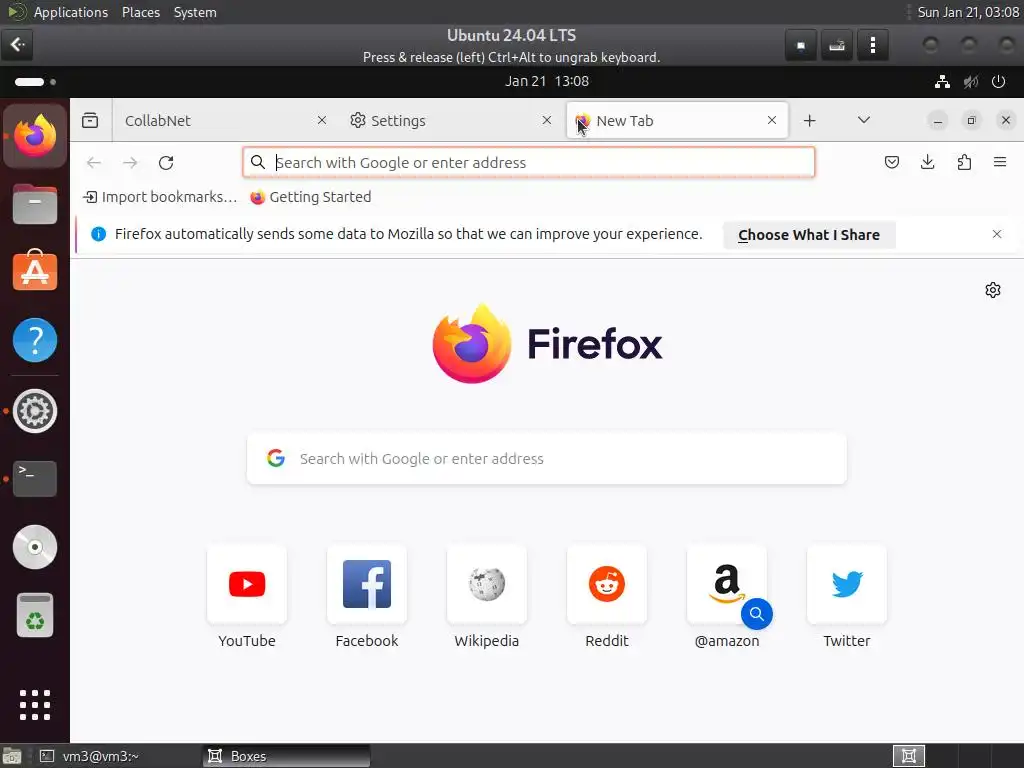Open Firefox from the Ubuntu dock
The image size is (1024, 768).
coord(35,136)
